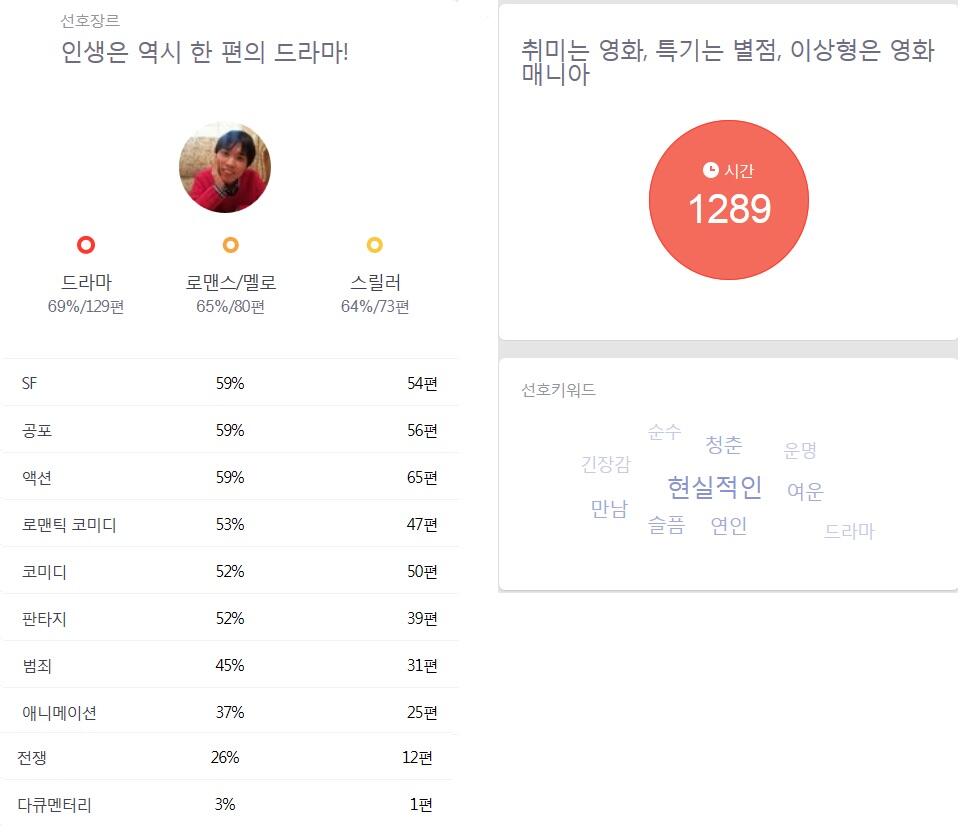Select the 현실적인 keyword
The width and height of the screenshot is (974, 840).
pyautogui.click(x=714, y=487)
